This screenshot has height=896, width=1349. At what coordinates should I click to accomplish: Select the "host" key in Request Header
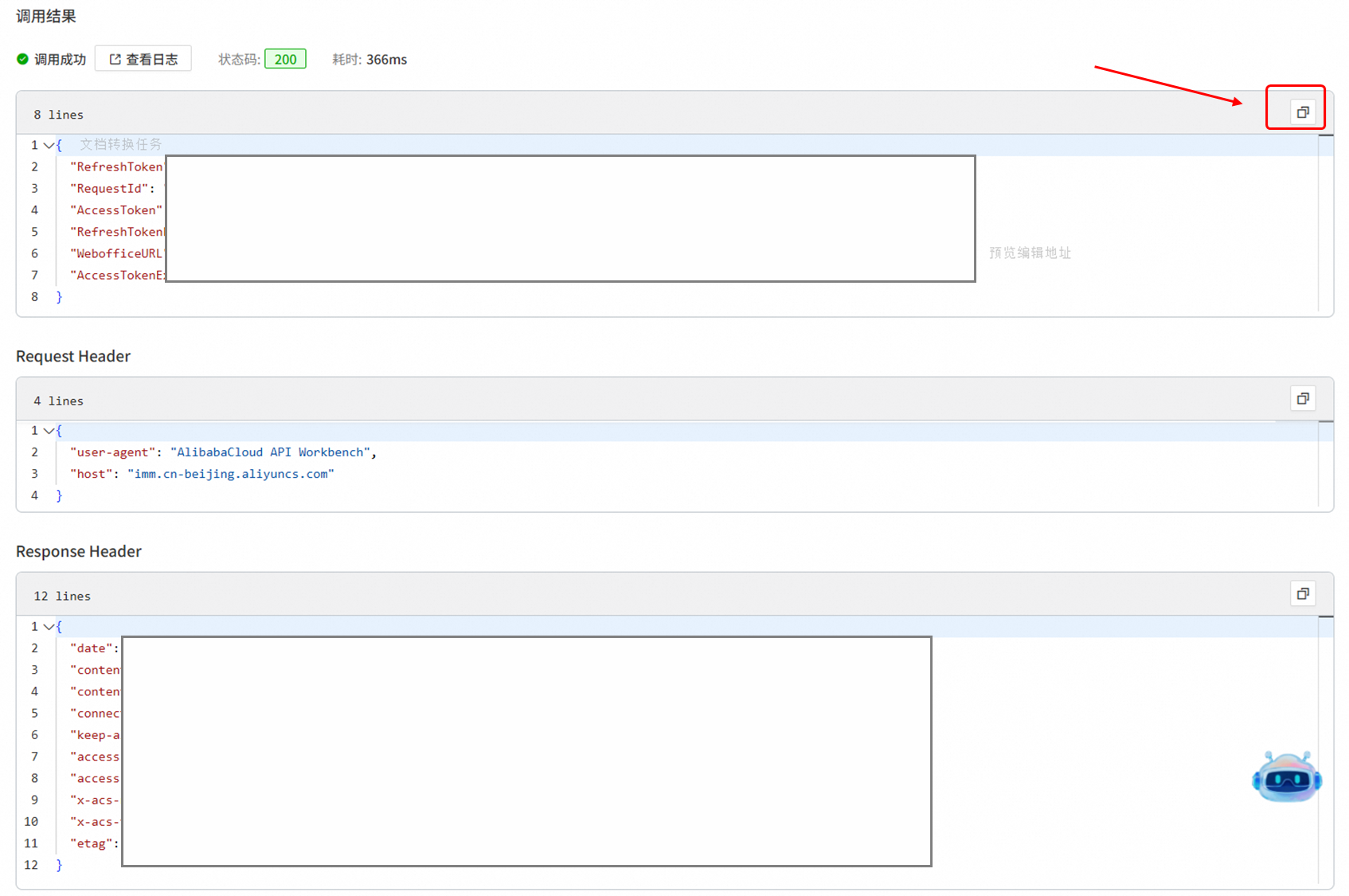point(91,474)
